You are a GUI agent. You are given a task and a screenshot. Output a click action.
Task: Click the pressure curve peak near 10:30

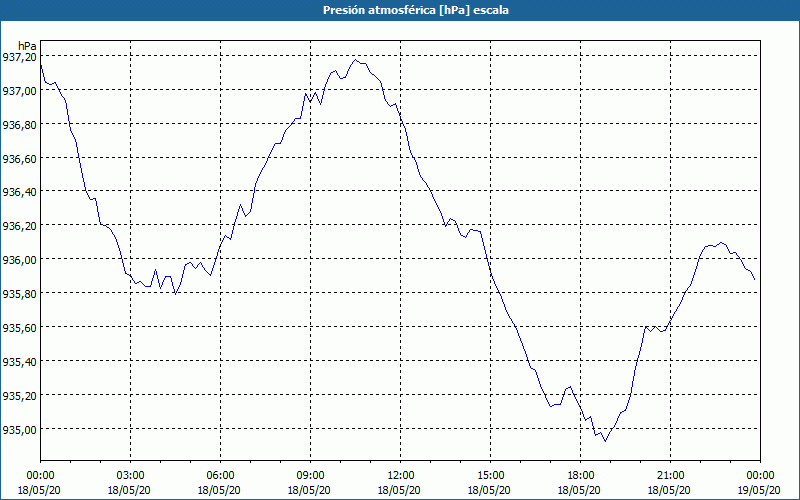(x=356, y=60)
